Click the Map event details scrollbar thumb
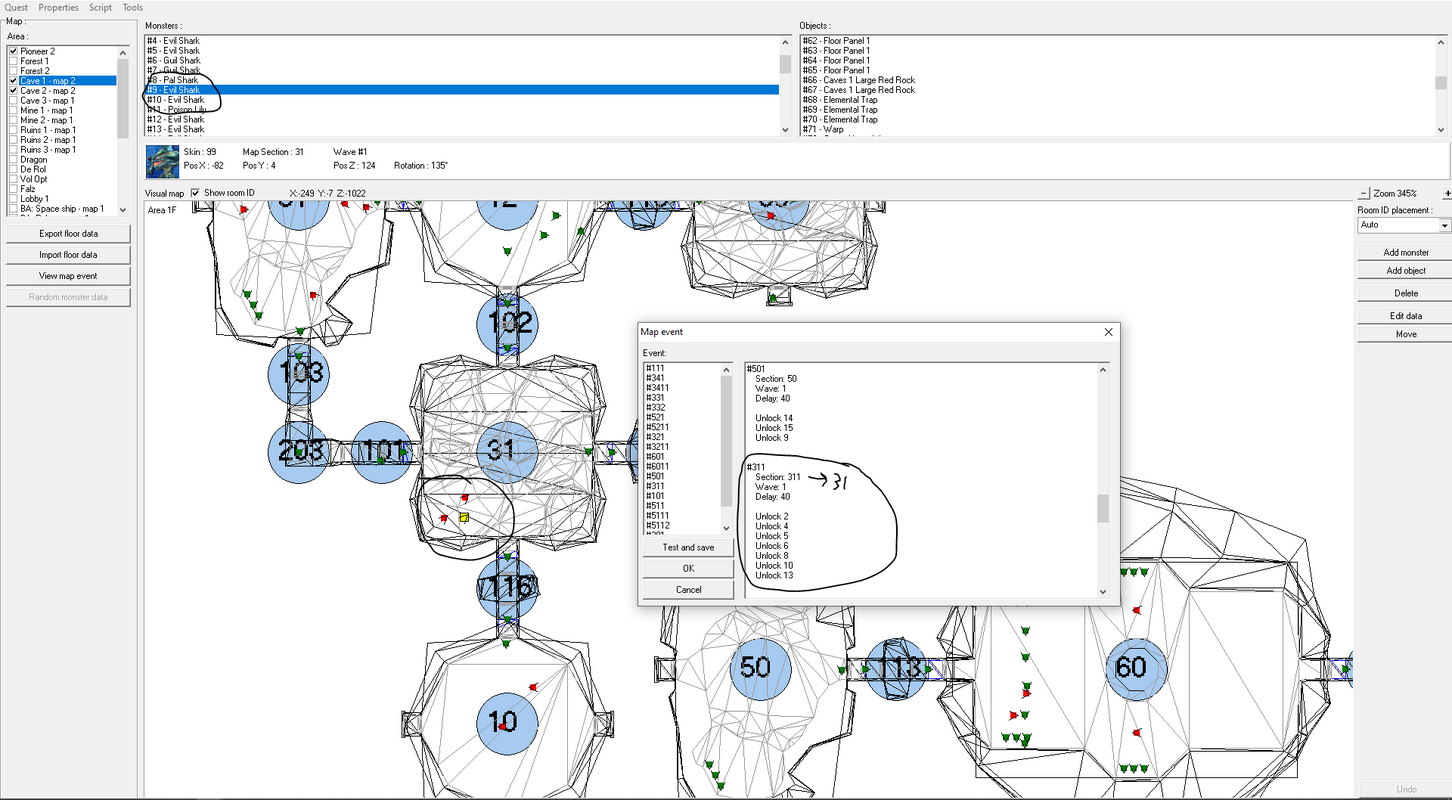 (x=1103, y=508)
